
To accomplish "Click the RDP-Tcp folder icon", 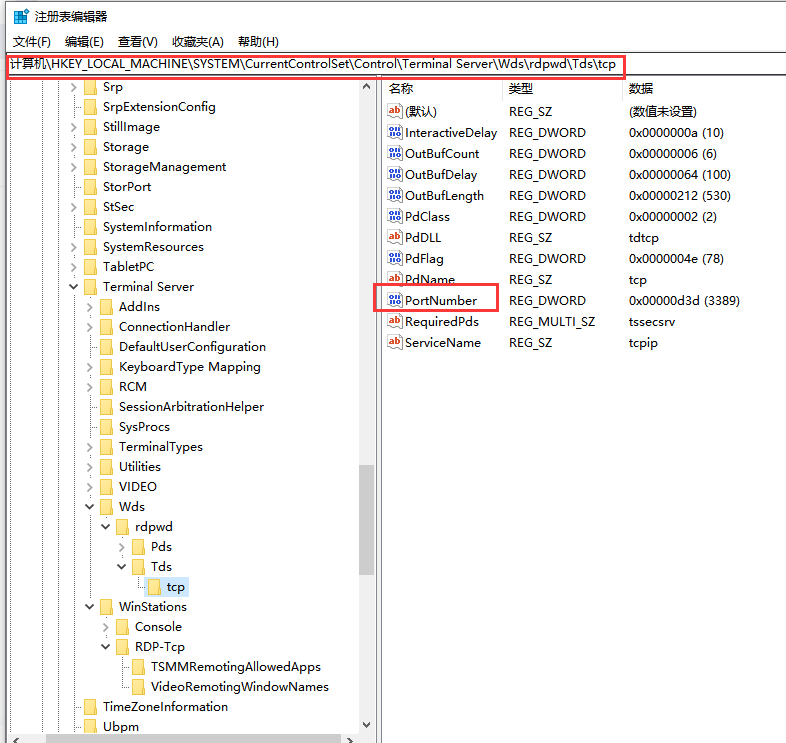I will tap(123, 647).
